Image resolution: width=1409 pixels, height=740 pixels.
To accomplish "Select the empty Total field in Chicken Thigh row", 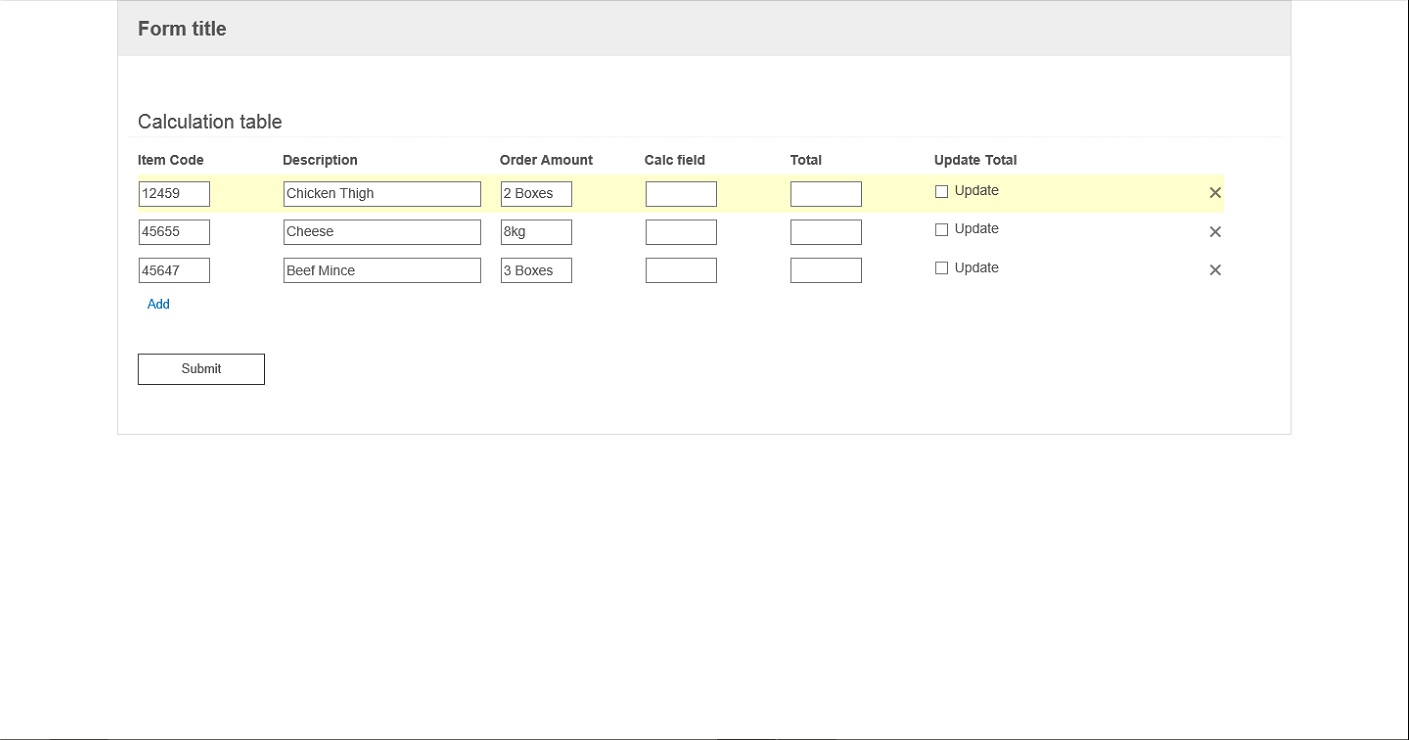I will click(826, 194).
